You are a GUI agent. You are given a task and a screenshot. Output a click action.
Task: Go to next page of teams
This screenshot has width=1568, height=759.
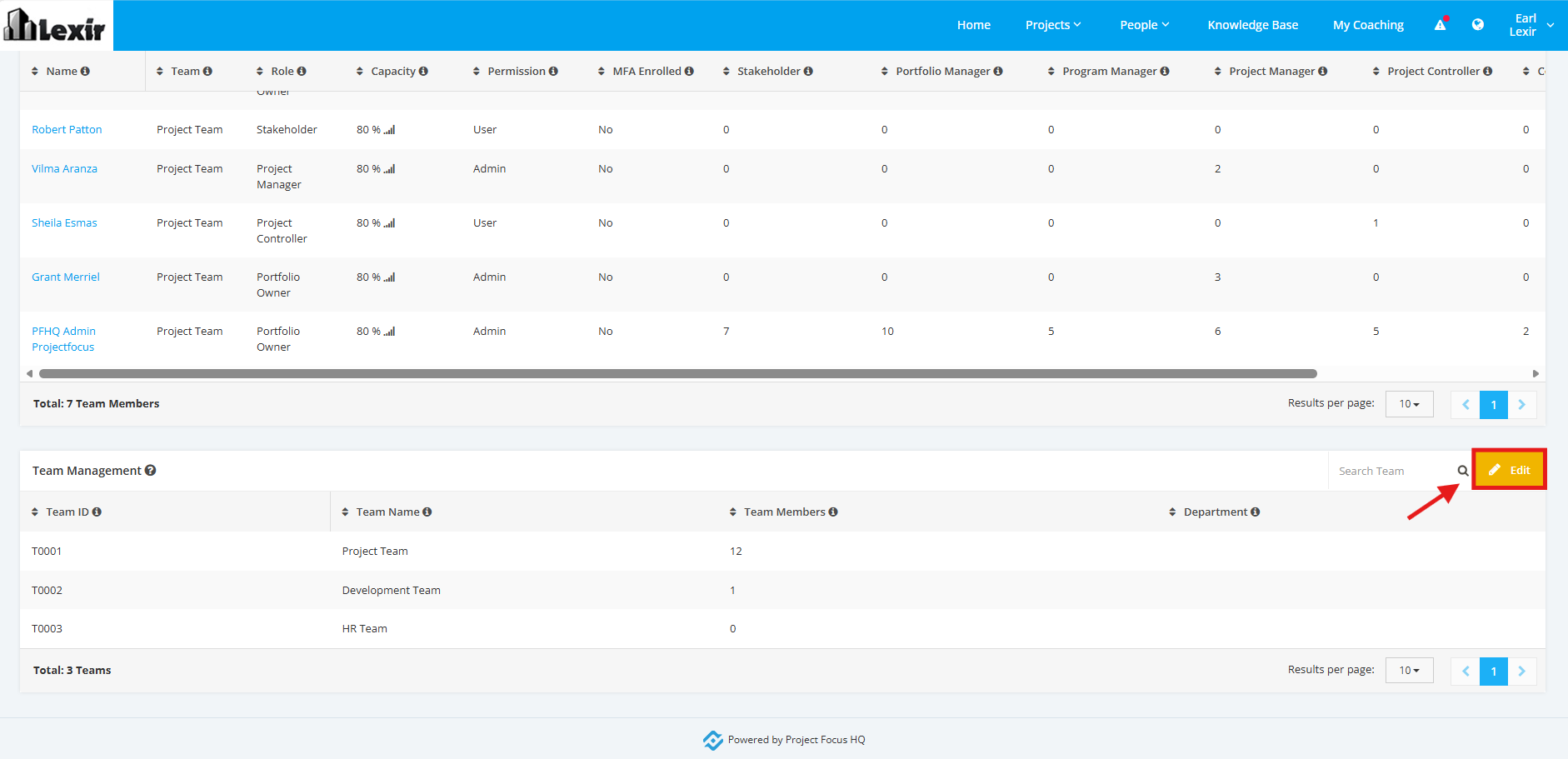pyautogui.click(x=1522, y=672)
